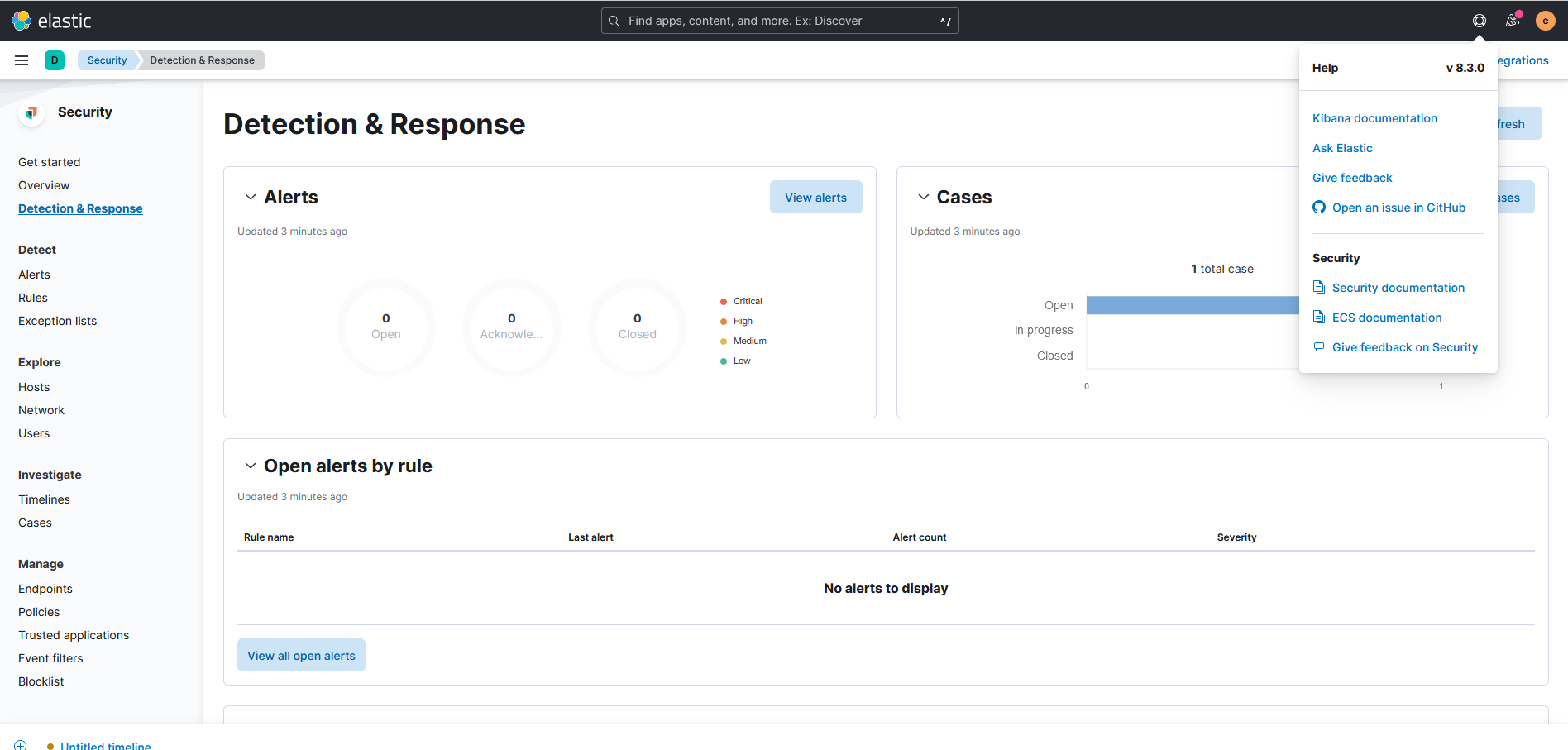Open Timelines under Investigate
This screenshot has width=1568, height=750.
(x=44, y=499)
